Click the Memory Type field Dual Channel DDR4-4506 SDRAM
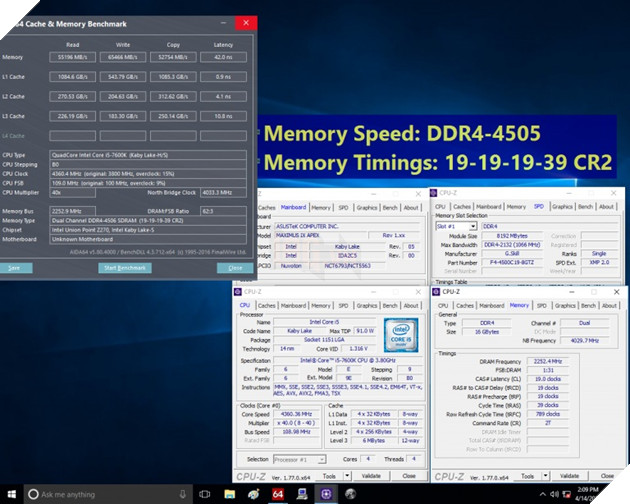The image size is (630, 504). click(148, 221)
